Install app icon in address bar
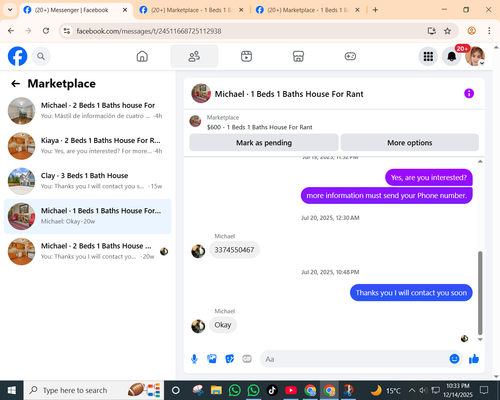 coord(432,31)
